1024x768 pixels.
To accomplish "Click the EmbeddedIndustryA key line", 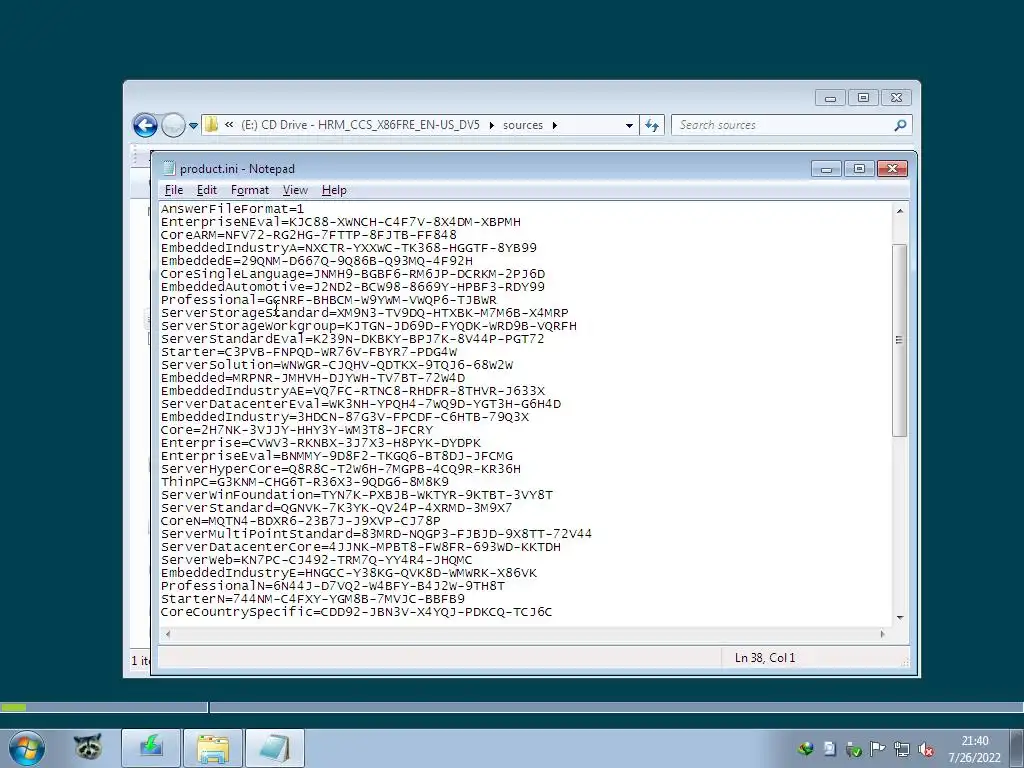I will click(x=349, y=248).
